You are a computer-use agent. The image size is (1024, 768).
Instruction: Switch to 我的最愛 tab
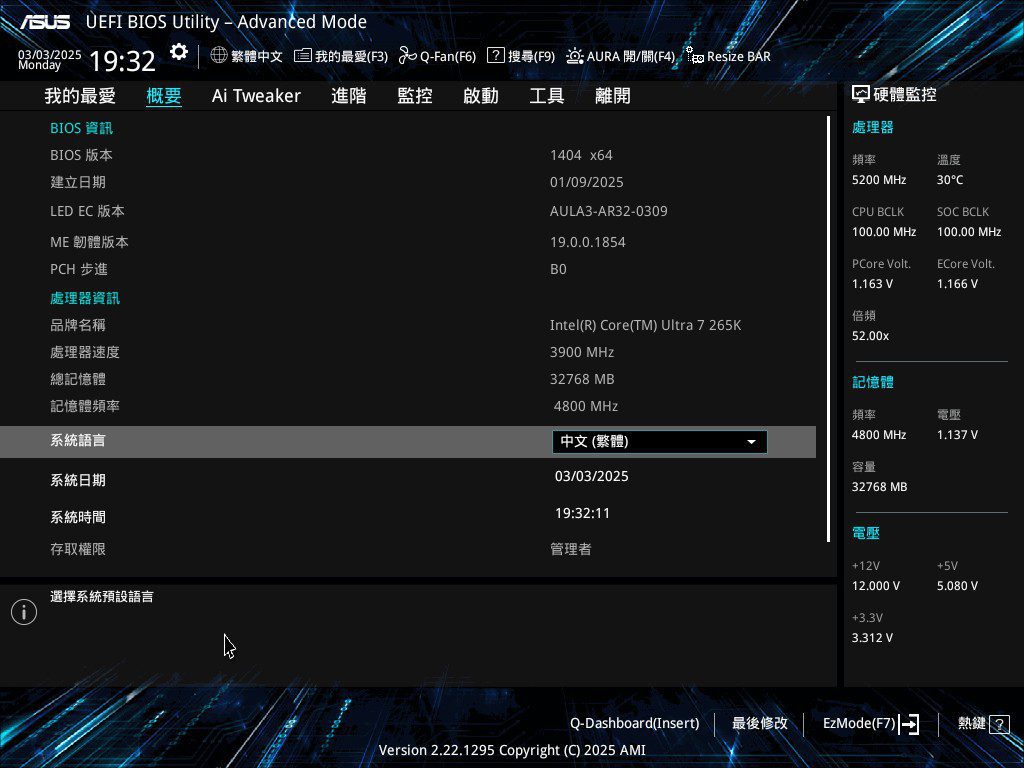click(x=80, y=96)
